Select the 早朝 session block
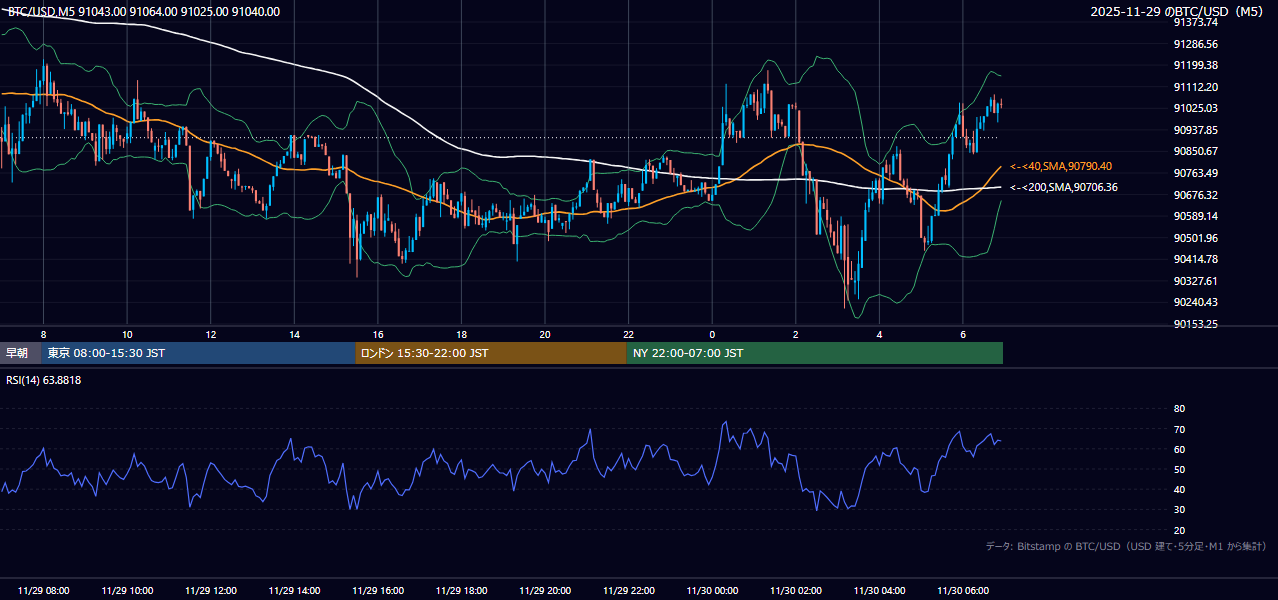Viewport: 1278px width, 600px height. tap(20, 353)
